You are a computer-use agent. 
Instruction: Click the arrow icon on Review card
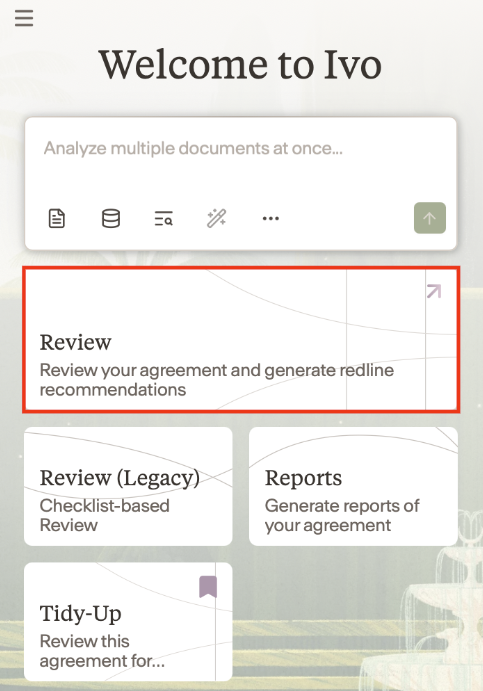(434, 291)
